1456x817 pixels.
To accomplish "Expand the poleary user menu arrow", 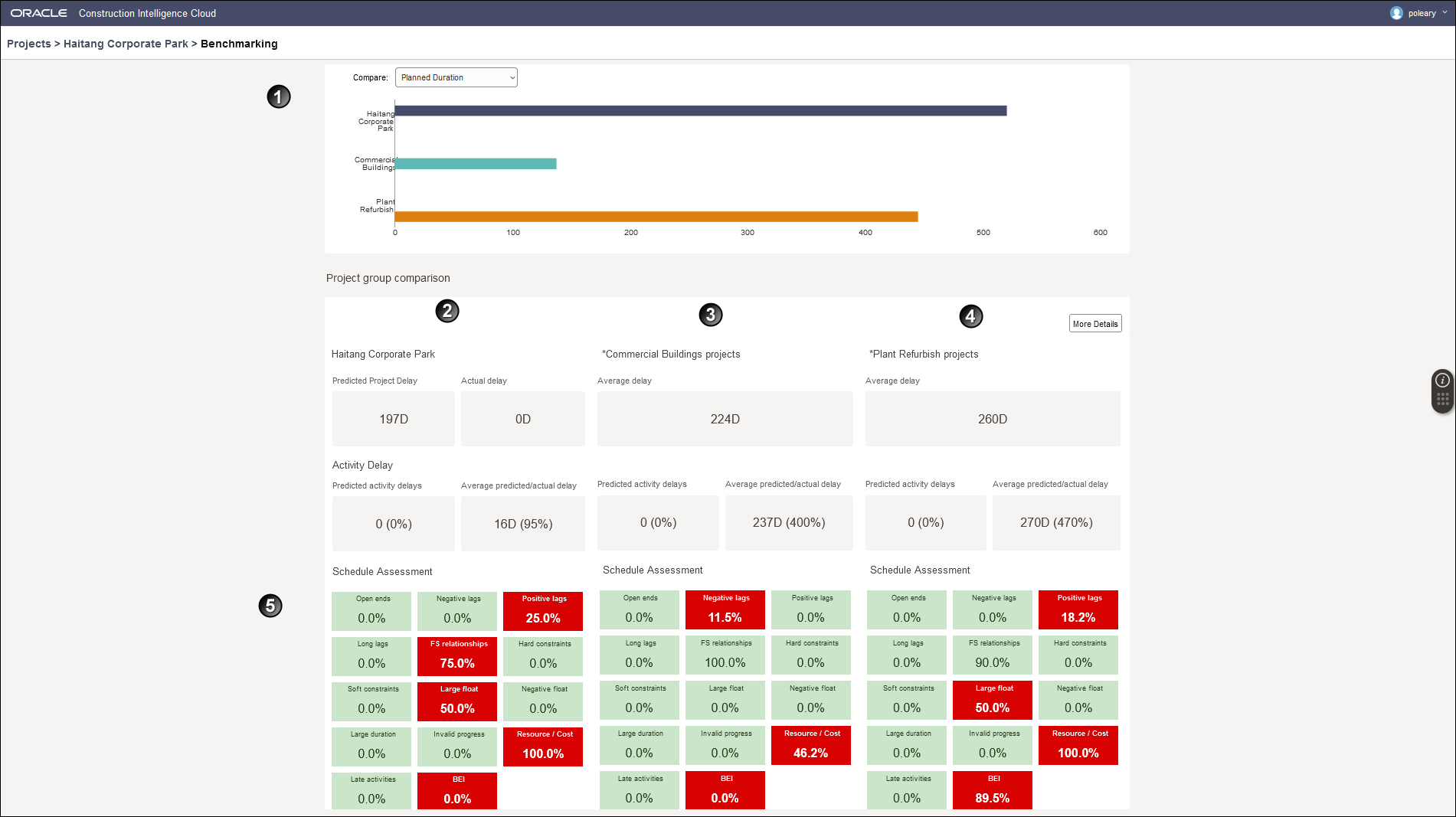I will click(1445, 13).
